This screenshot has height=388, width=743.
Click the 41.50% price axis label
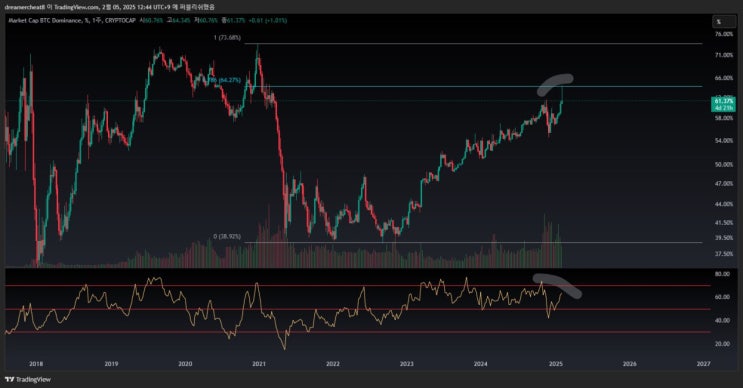(x=724, y=223)
